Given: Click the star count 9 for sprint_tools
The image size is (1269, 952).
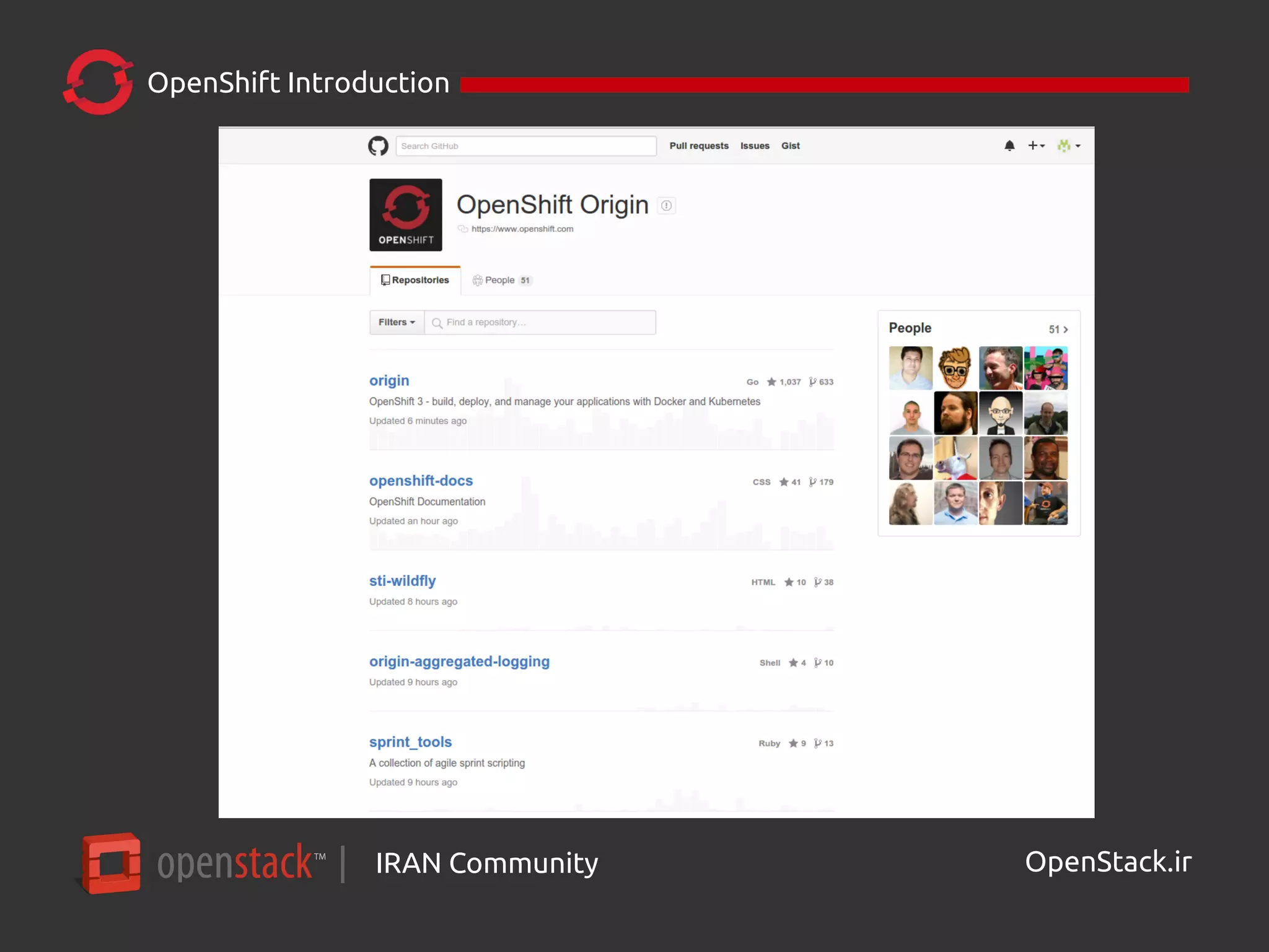Looking at the screenshot, I should [x=797, y=743].
